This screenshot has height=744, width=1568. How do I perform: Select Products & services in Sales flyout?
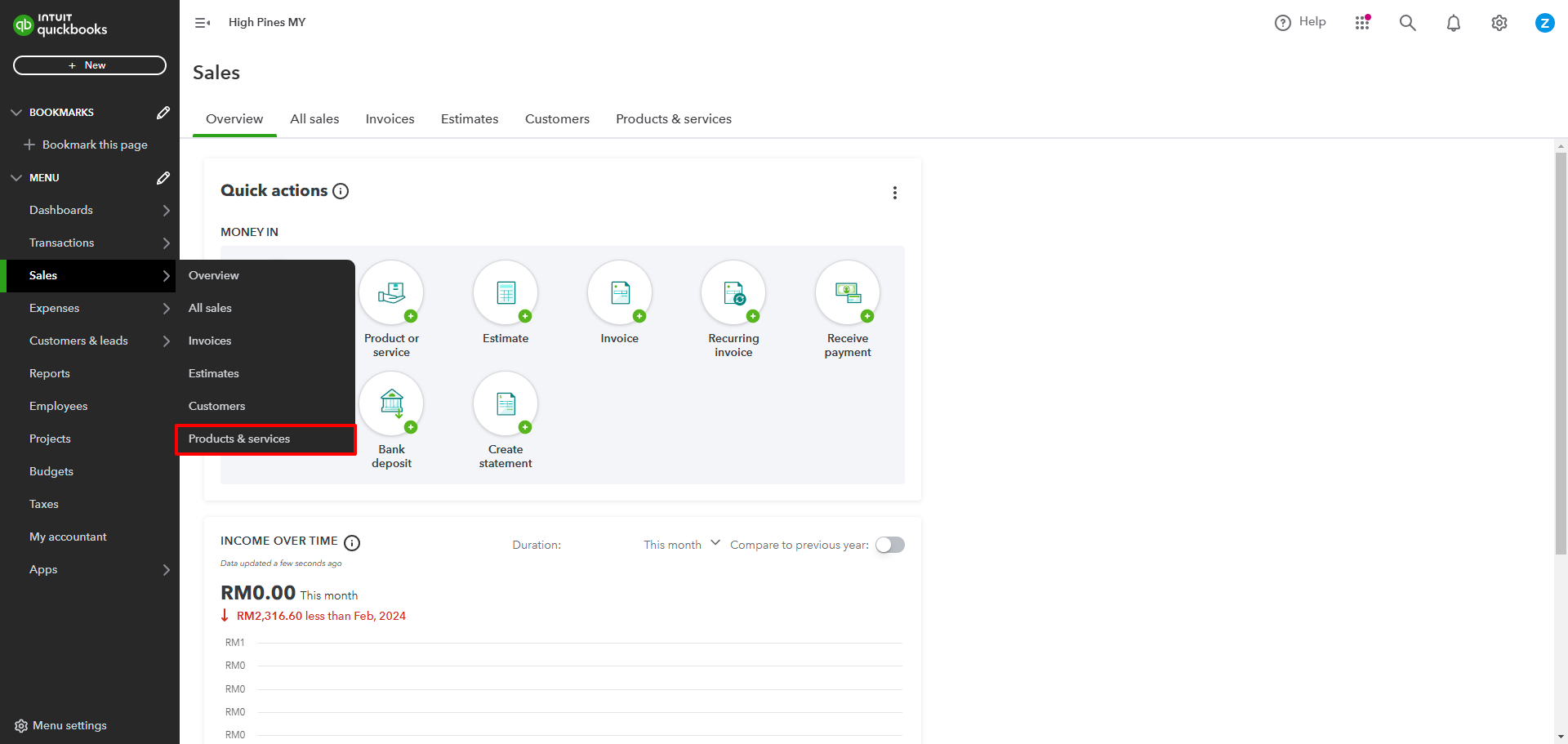pos(265,439)
